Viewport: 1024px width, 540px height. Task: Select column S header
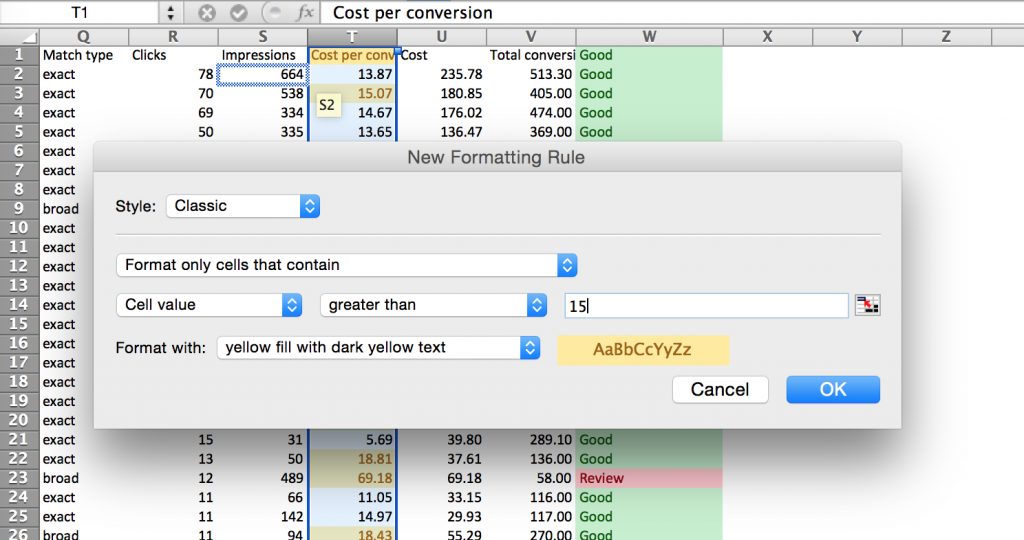coord(263,37)
